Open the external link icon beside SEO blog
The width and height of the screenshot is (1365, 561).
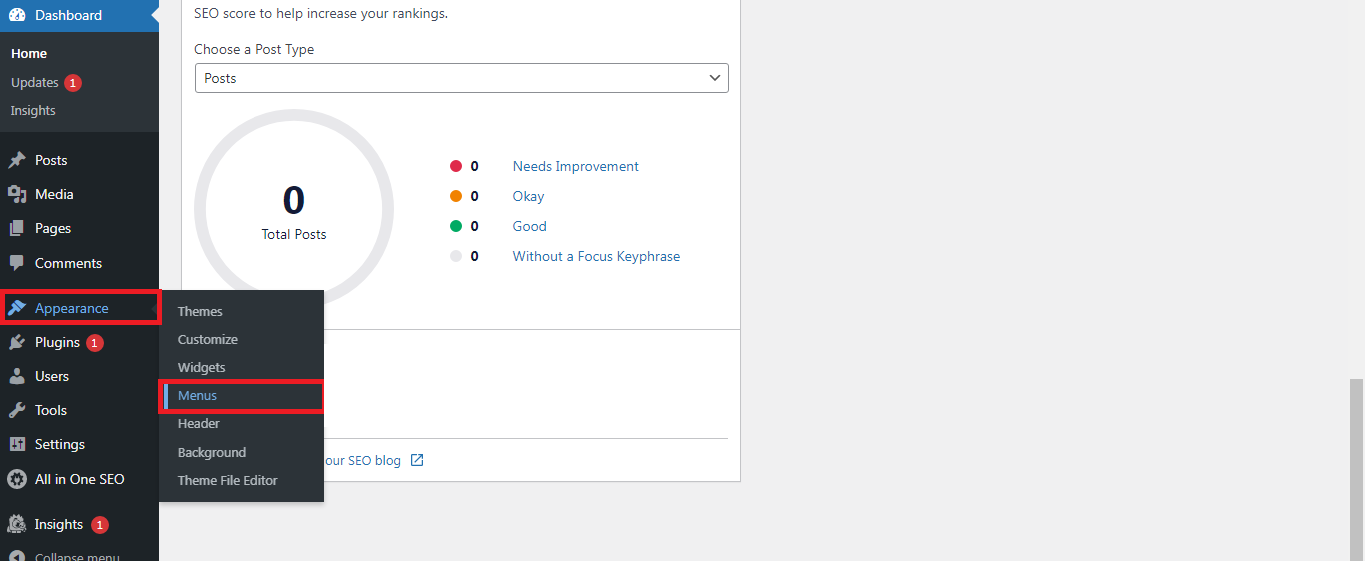pos(417,460)
